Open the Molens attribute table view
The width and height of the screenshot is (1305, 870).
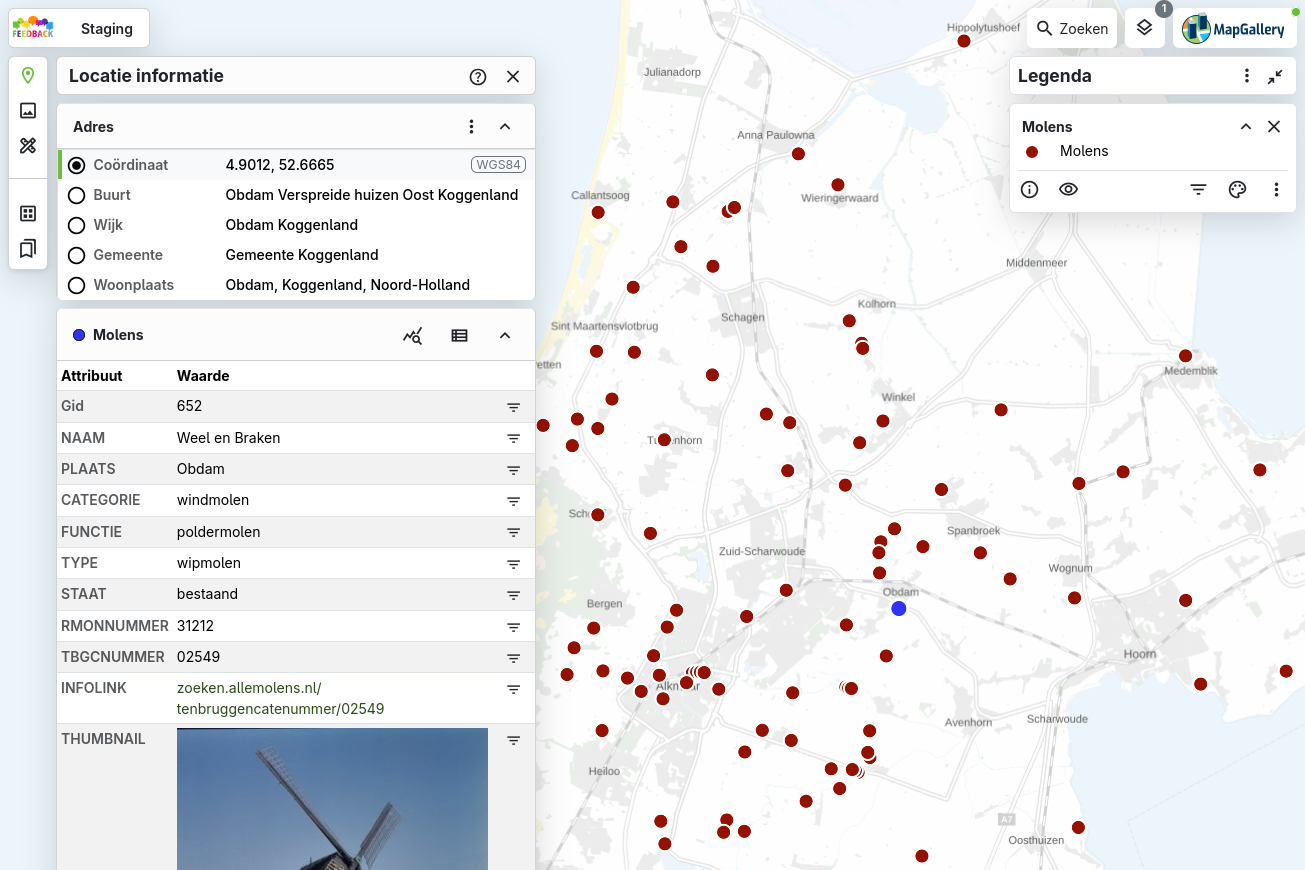click(x=459, y=336)
